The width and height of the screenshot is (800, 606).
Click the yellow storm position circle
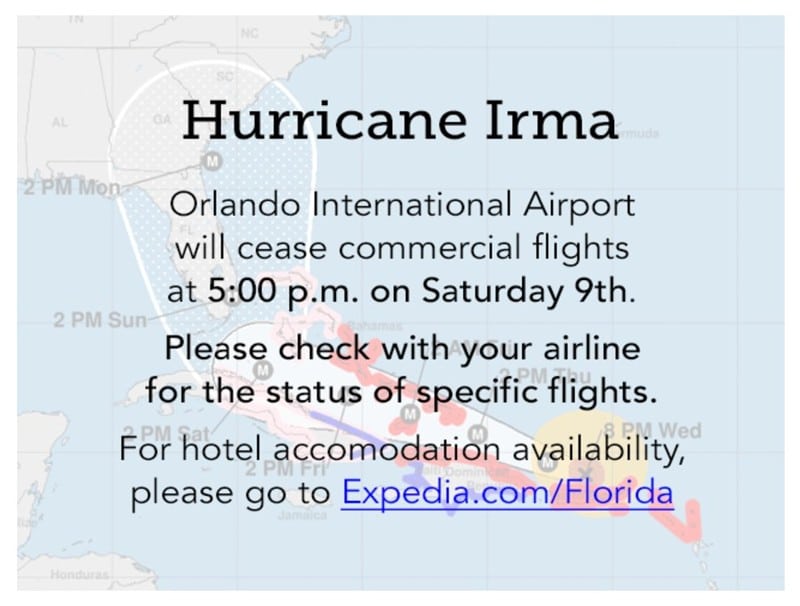pyautogui.click(x=589, y=464)
